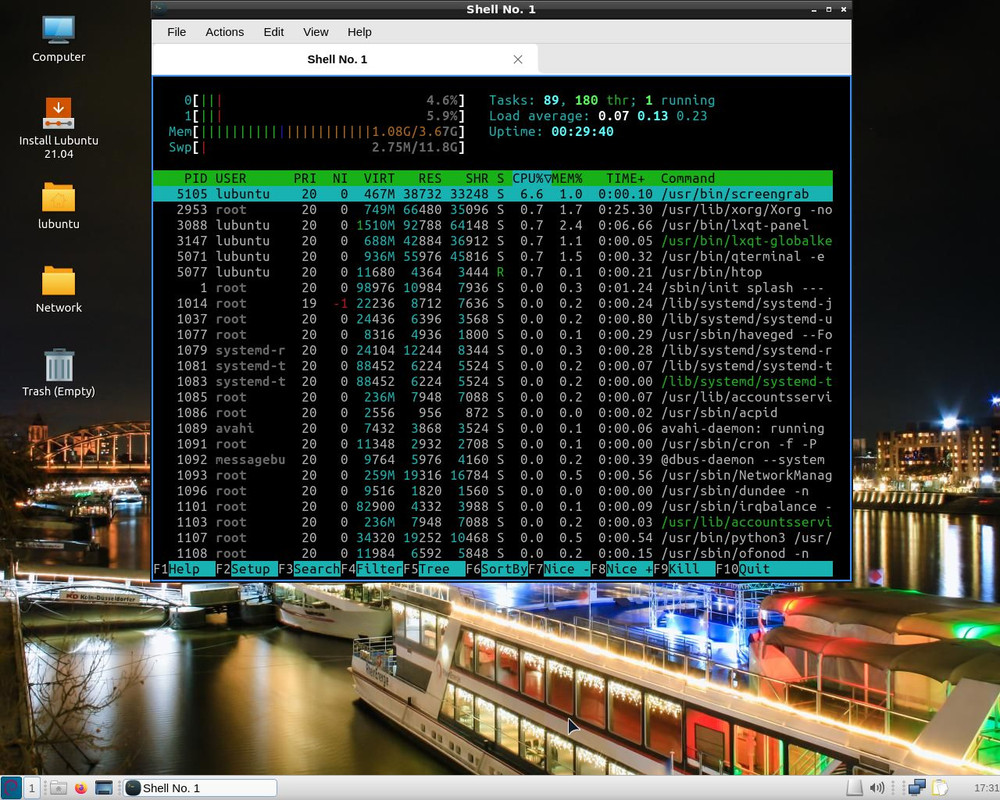Image resolution: width=1000 pixels, height=800 pixels.
Task: Sort by the USER column header
Action: (x=231, y=179)
